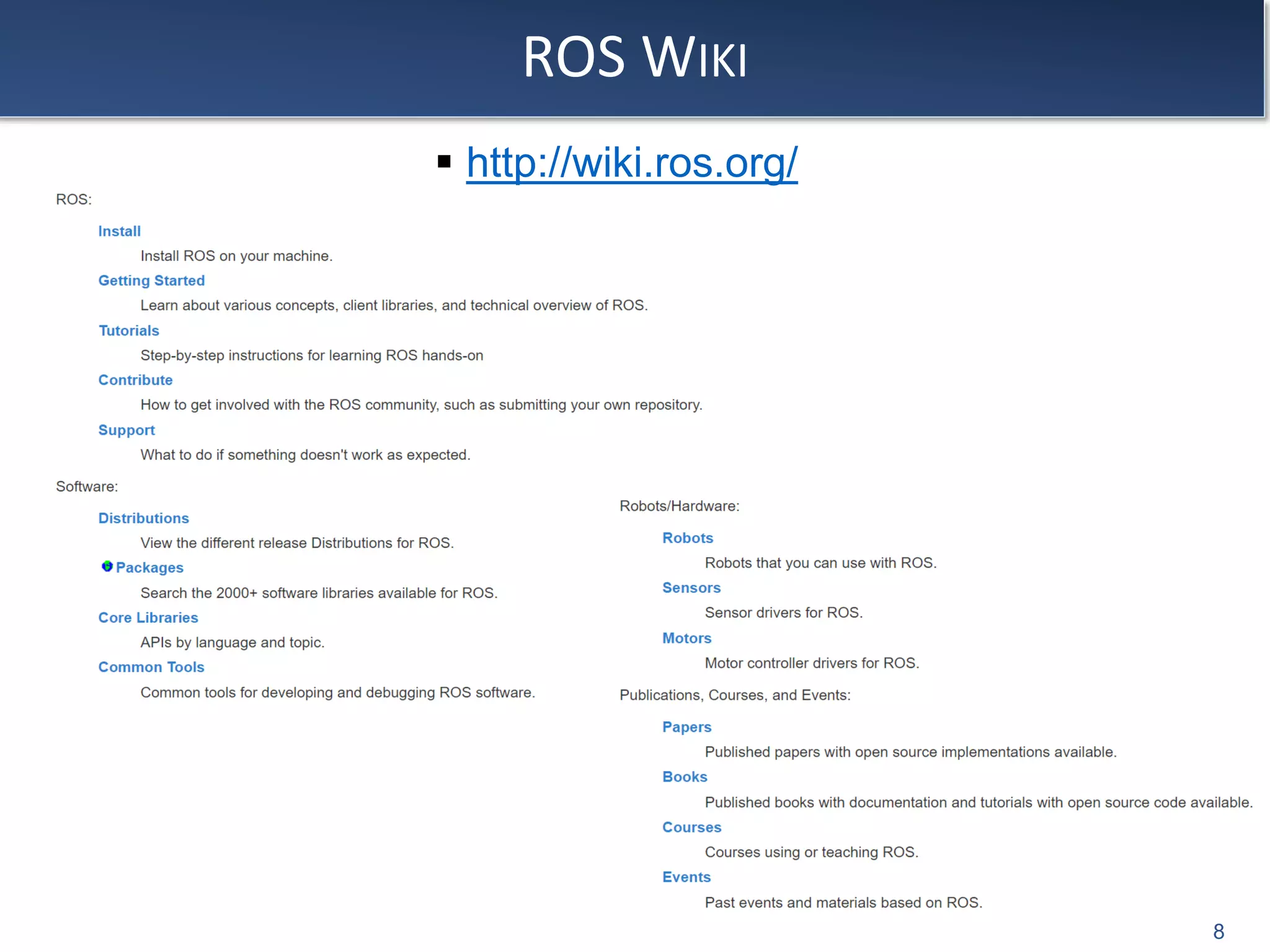The height and width of the screenshot is (952, 1270).
Task: Click 'Common tools for developing and debugging' text
Action: pos(337,693)
